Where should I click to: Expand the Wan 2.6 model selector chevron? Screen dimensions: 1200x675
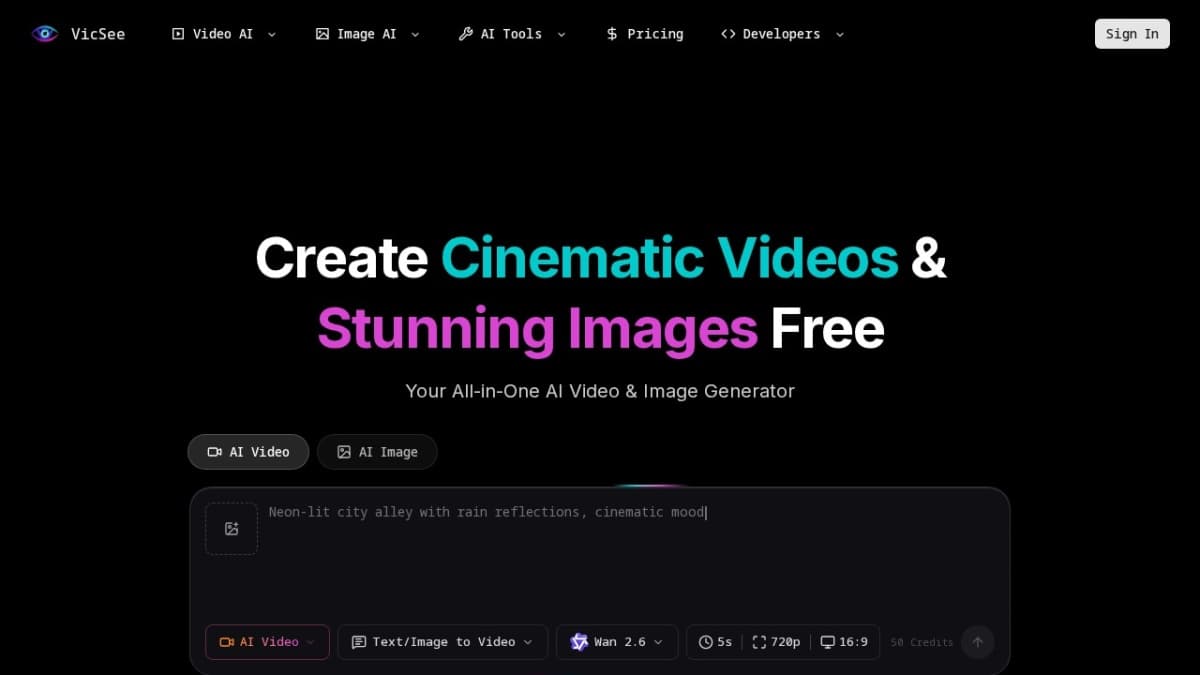tap(658, 642)
